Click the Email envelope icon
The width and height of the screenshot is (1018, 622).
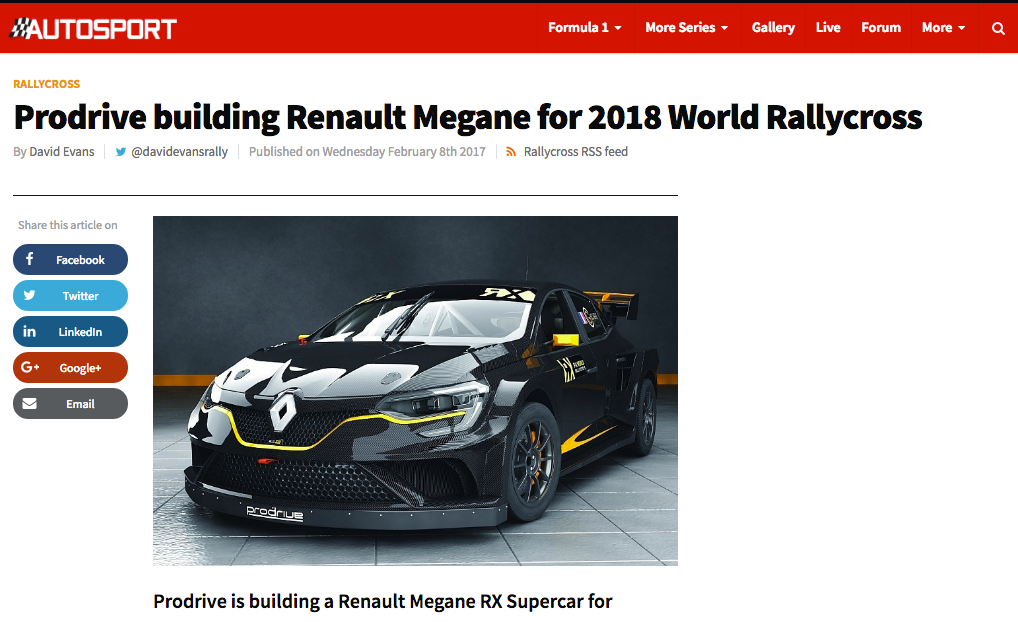29,404
